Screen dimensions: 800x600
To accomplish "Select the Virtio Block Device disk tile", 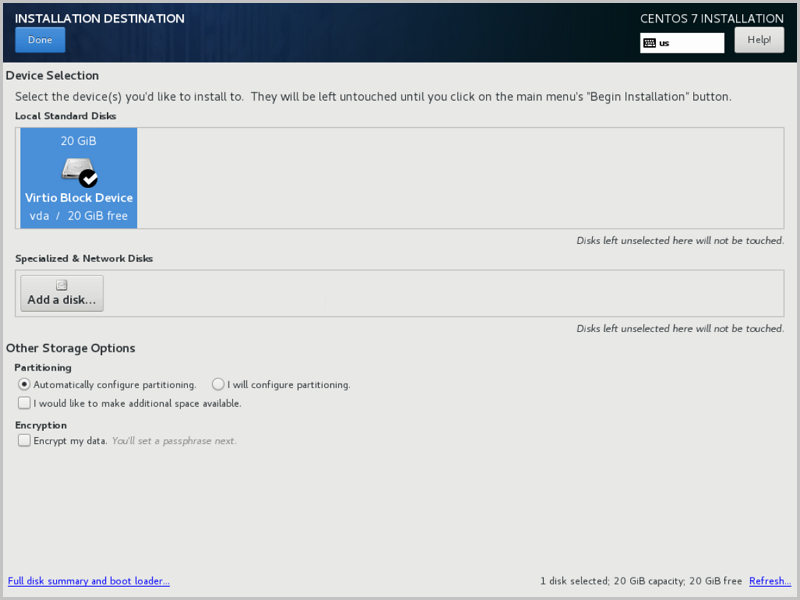I will point(79,177).
